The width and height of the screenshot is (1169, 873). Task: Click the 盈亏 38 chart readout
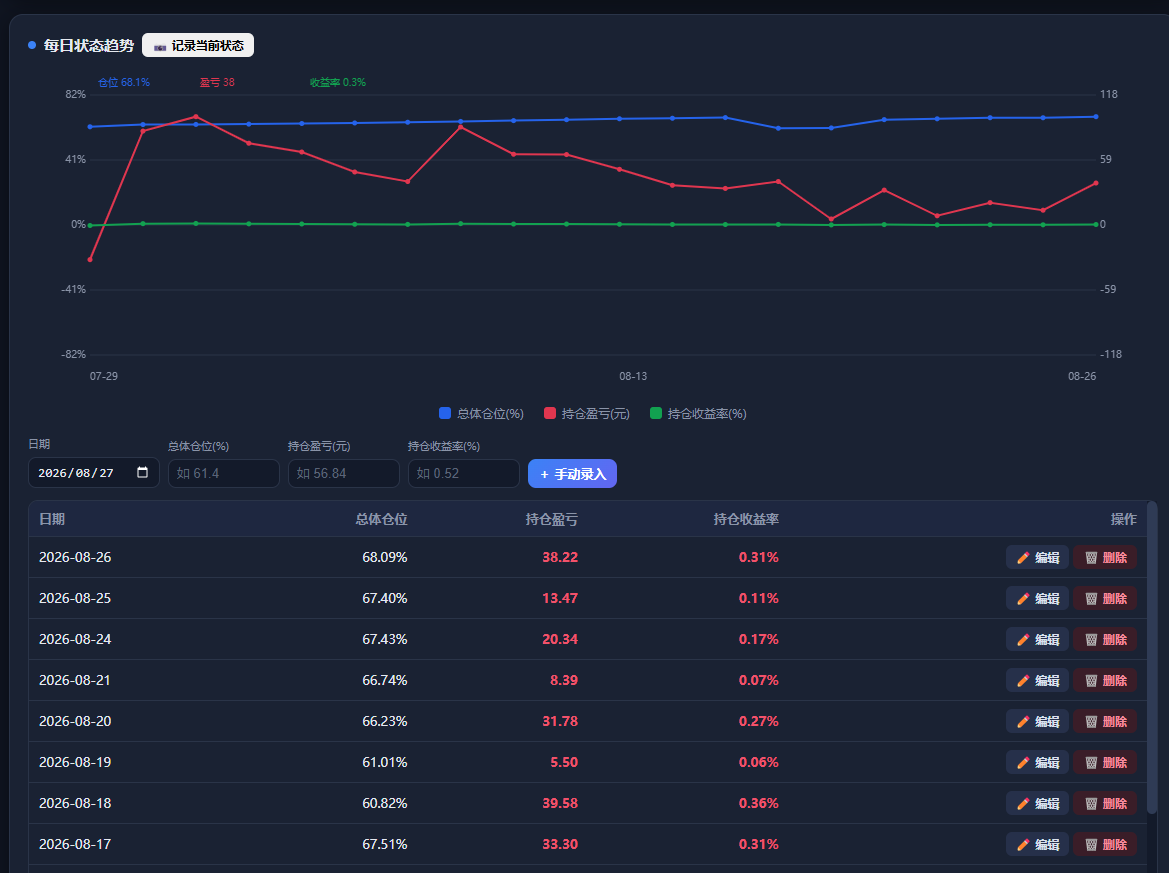(x=217, y=82)
